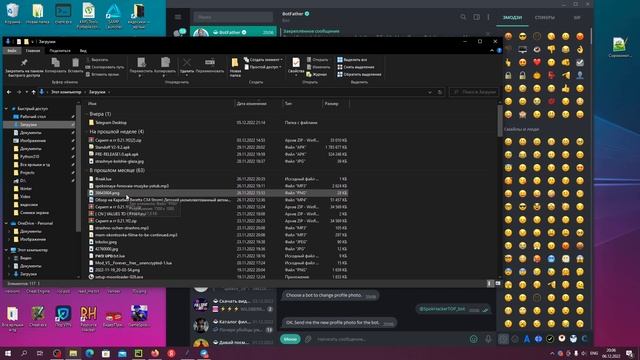This screenshot has height=360, width=640.
Task: Open recent locations dropdown arrow
Action: coord(27,92)
